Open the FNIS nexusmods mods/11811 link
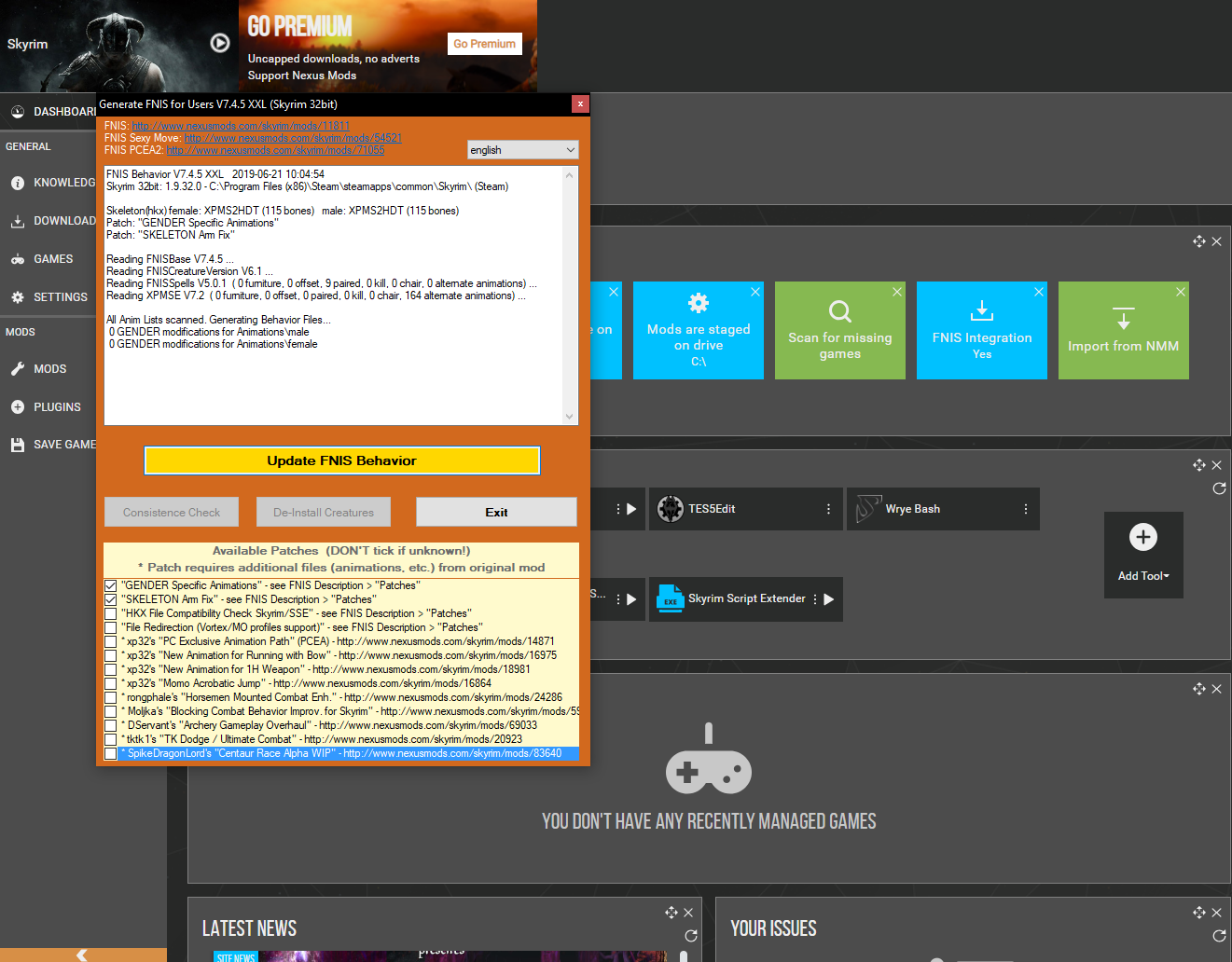This screenshot has height=962, width=1232. 241,126
